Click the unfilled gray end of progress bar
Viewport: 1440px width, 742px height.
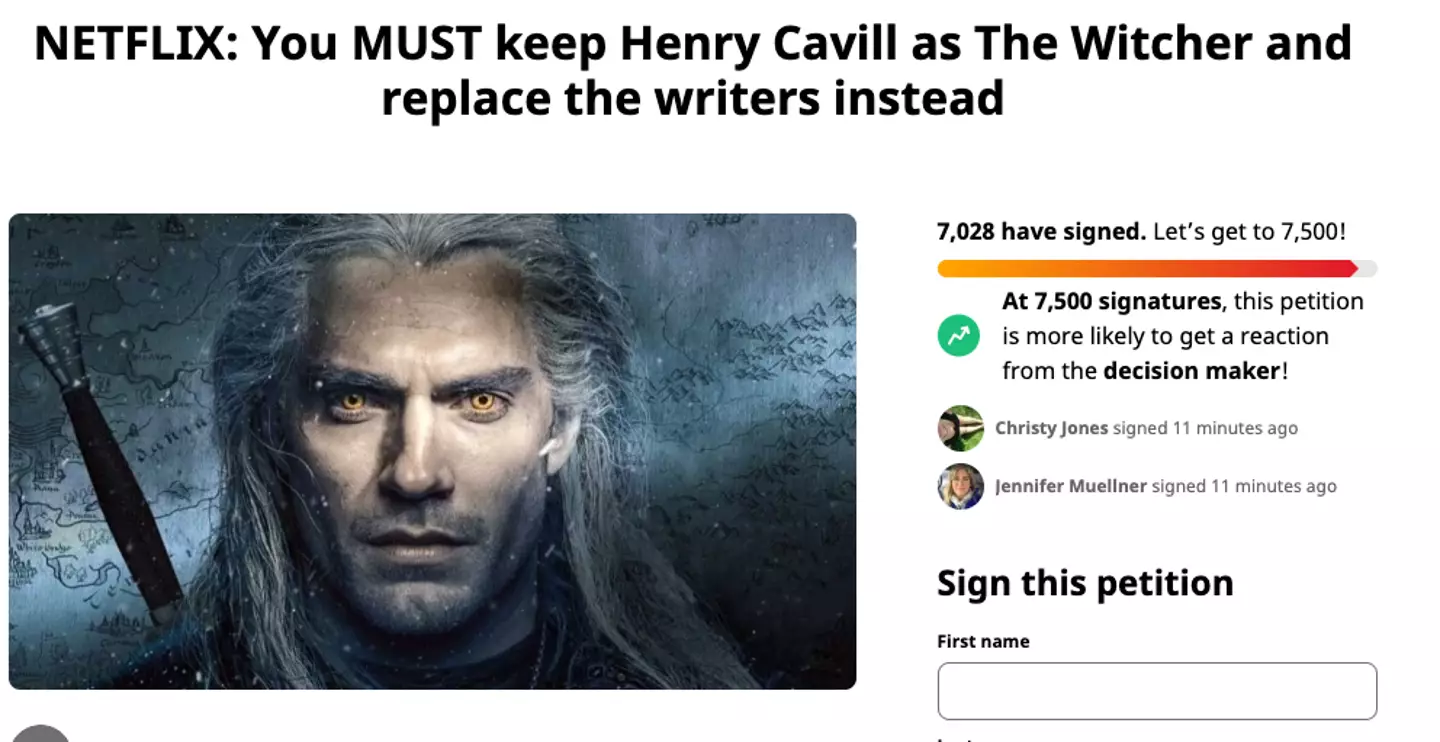coord(1368,268)
